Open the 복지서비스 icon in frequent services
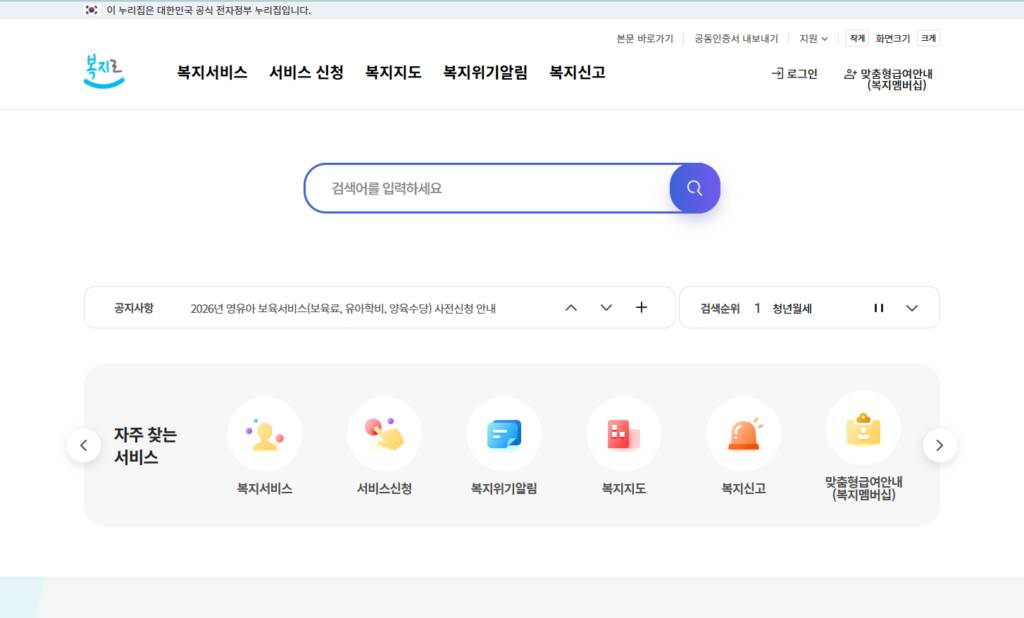This screenshot has width=1024, height=618. pyautogui.click(x=264, y=435)
